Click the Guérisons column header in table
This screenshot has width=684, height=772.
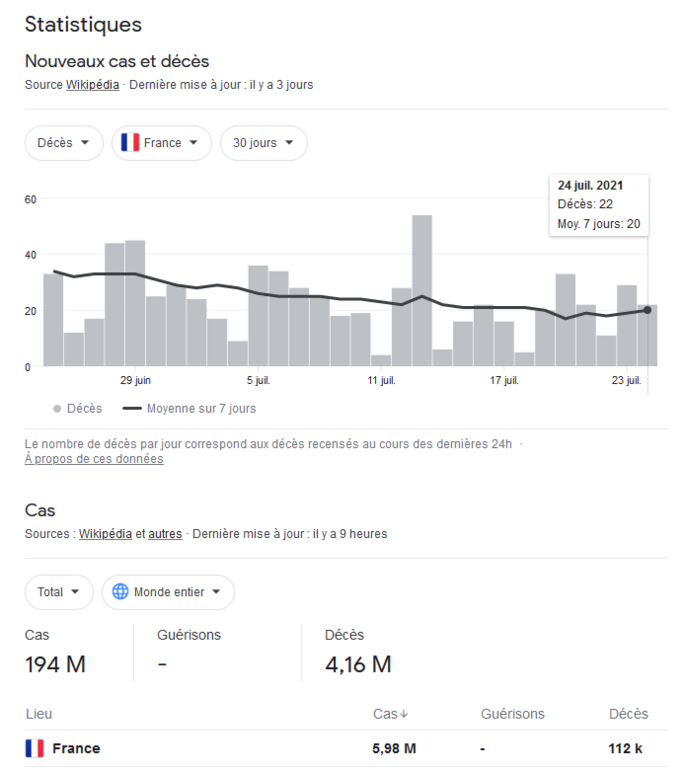pos(512,714)
